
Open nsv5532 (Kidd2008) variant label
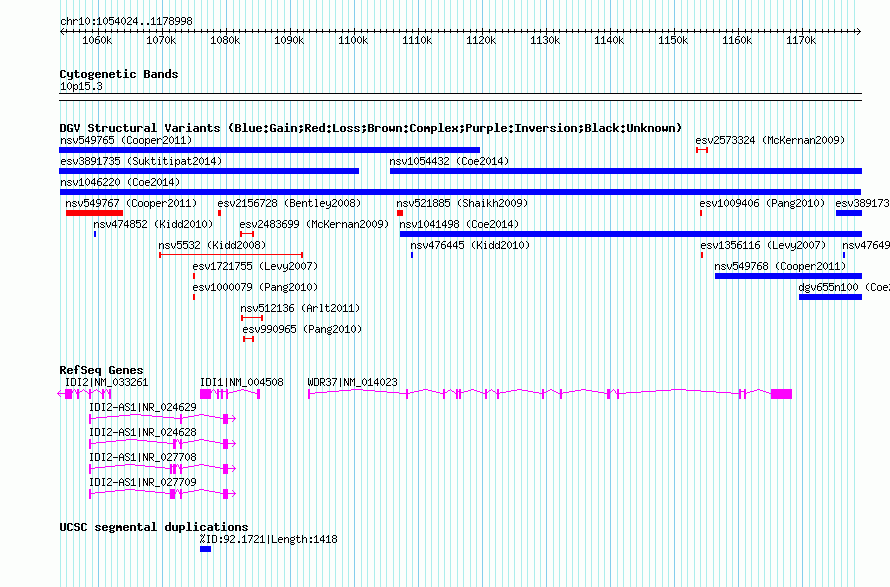point(212,245)
